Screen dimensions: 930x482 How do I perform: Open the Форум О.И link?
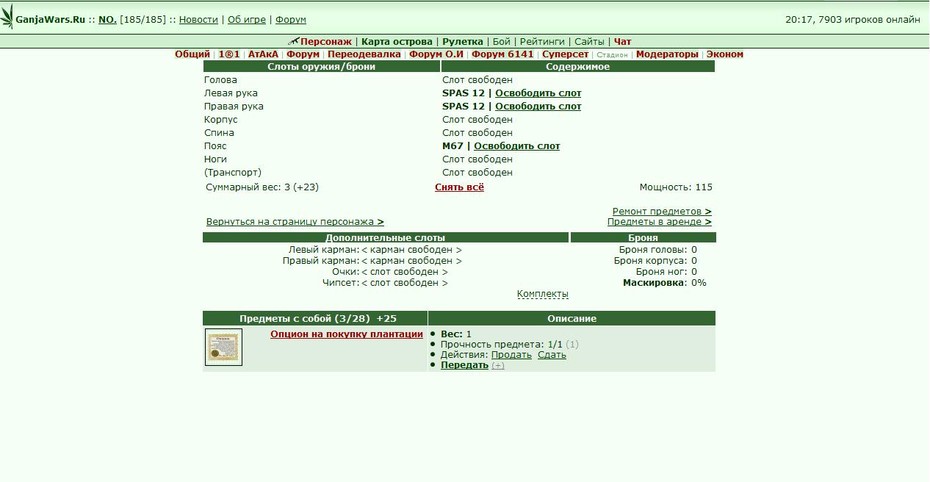[436, 54]
